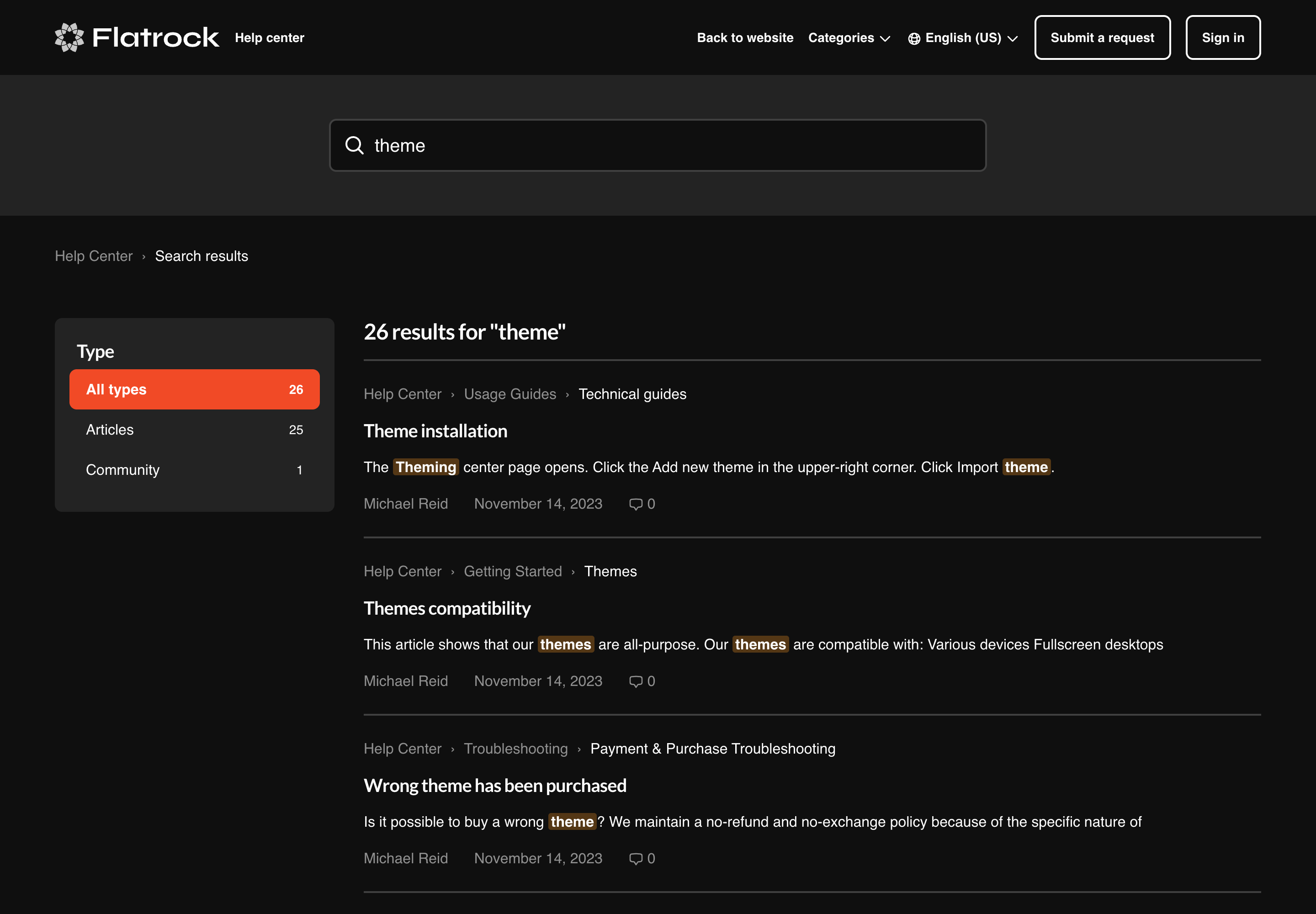Click Themes breadcrumb link

[610, 572]
